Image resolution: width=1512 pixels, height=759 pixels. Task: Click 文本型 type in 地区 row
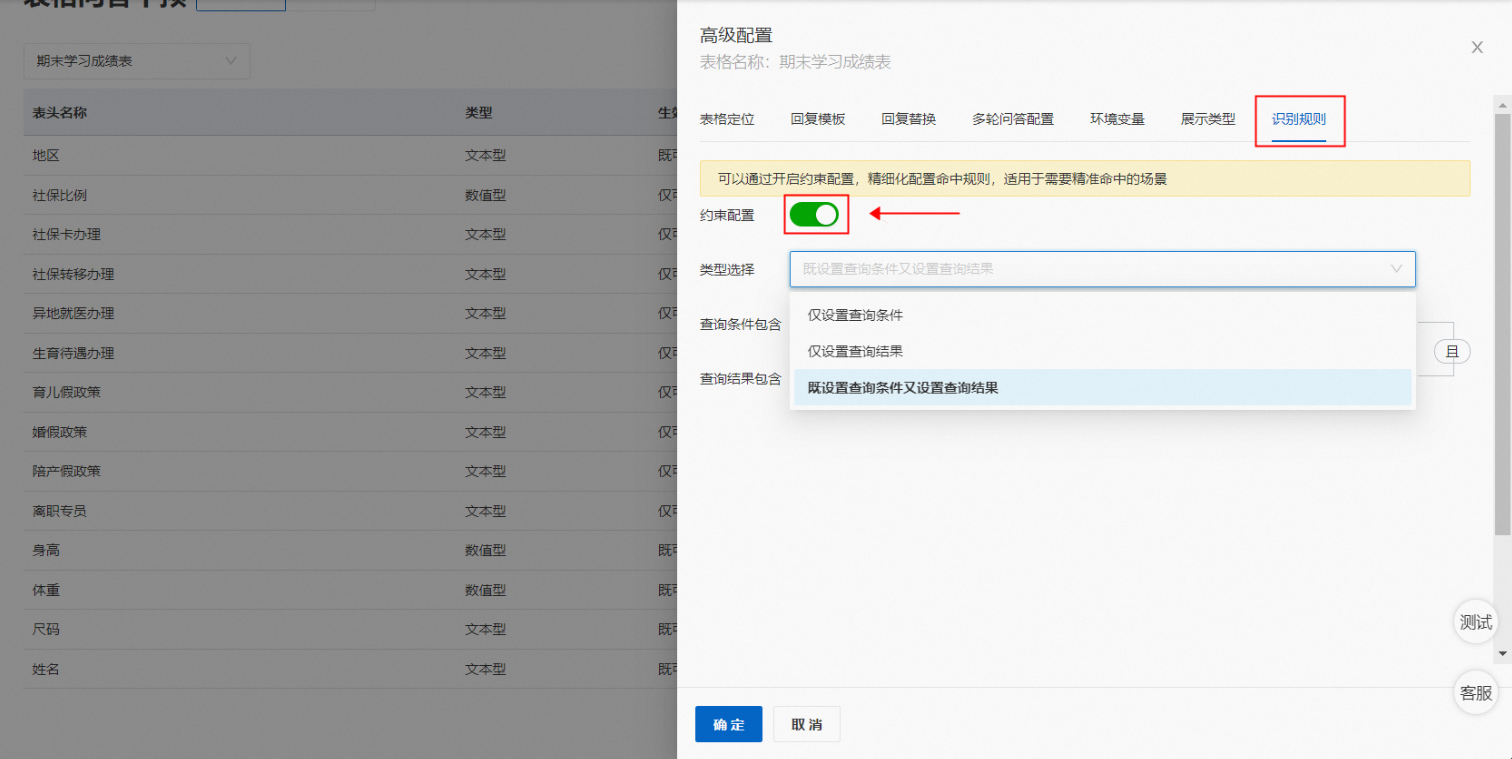click(485, 156)
